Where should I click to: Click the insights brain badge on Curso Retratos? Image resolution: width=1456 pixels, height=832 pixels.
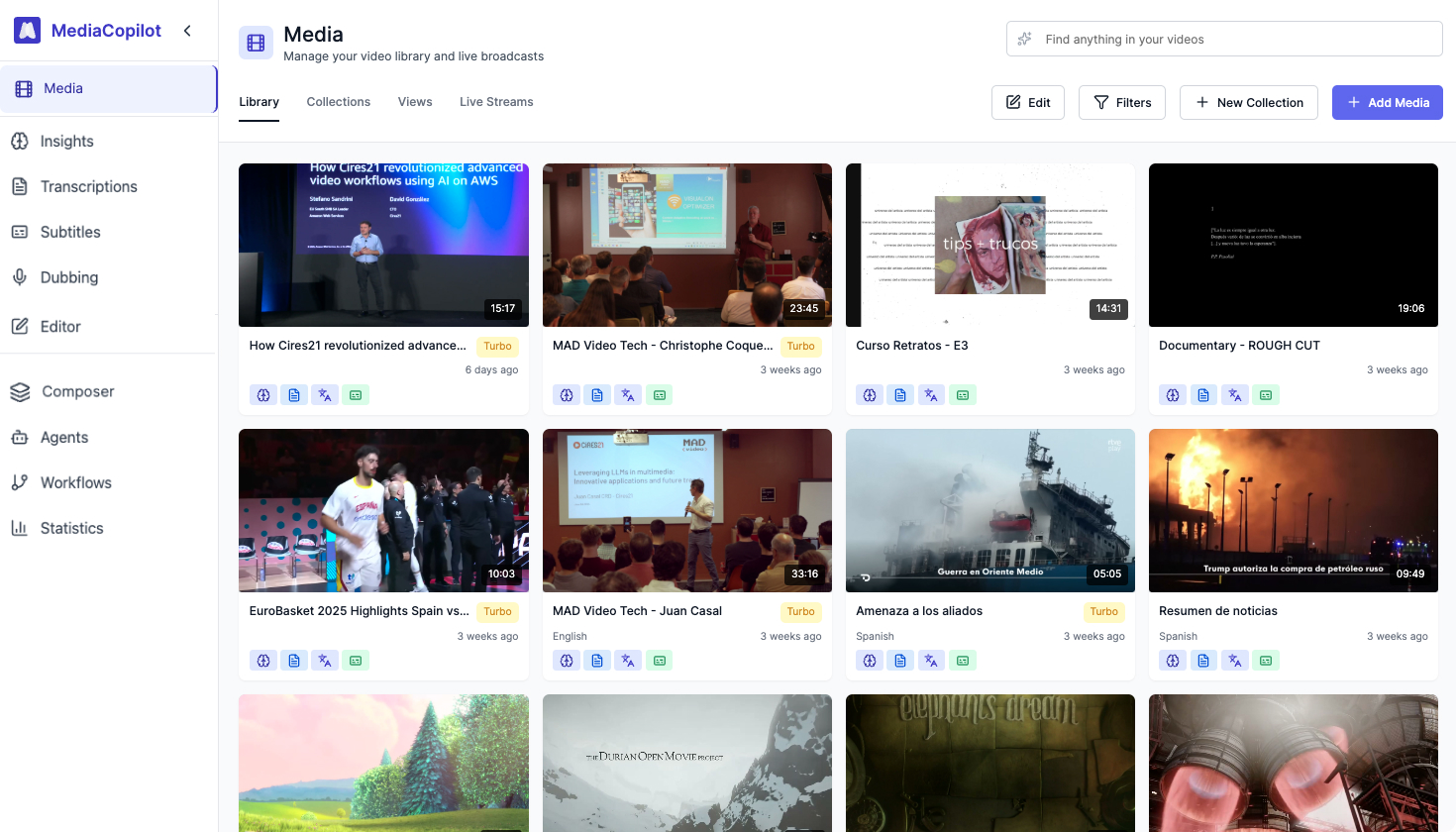point(870,394)
